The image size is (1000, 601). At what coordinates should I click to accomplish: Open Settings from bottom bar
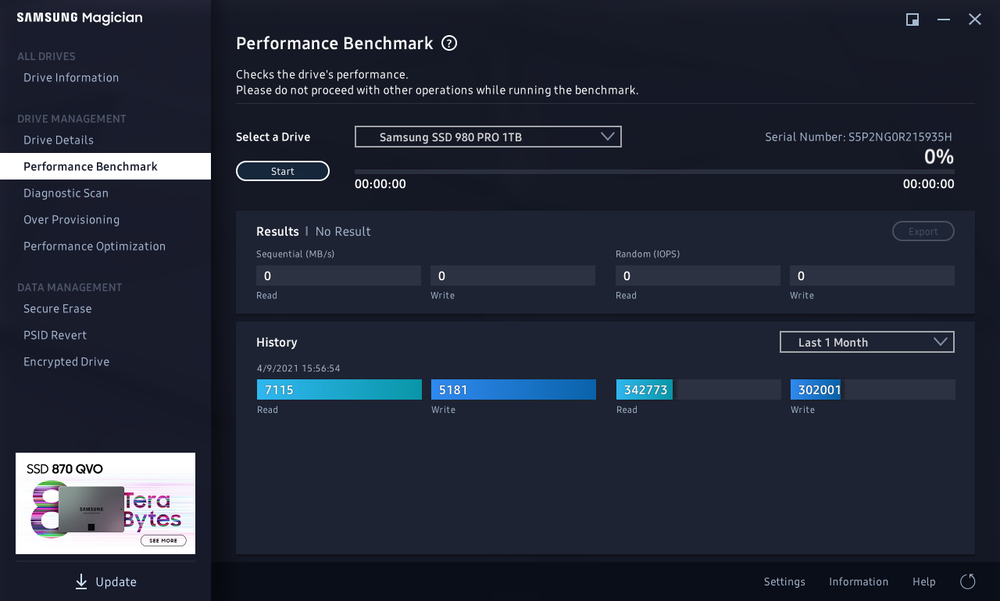[x=784, y=582]
